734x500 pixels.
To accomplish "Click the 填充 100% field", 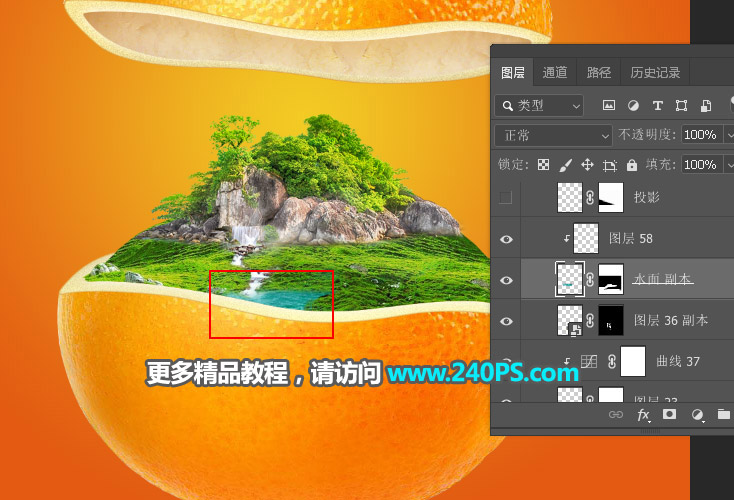I will [701, 165].
